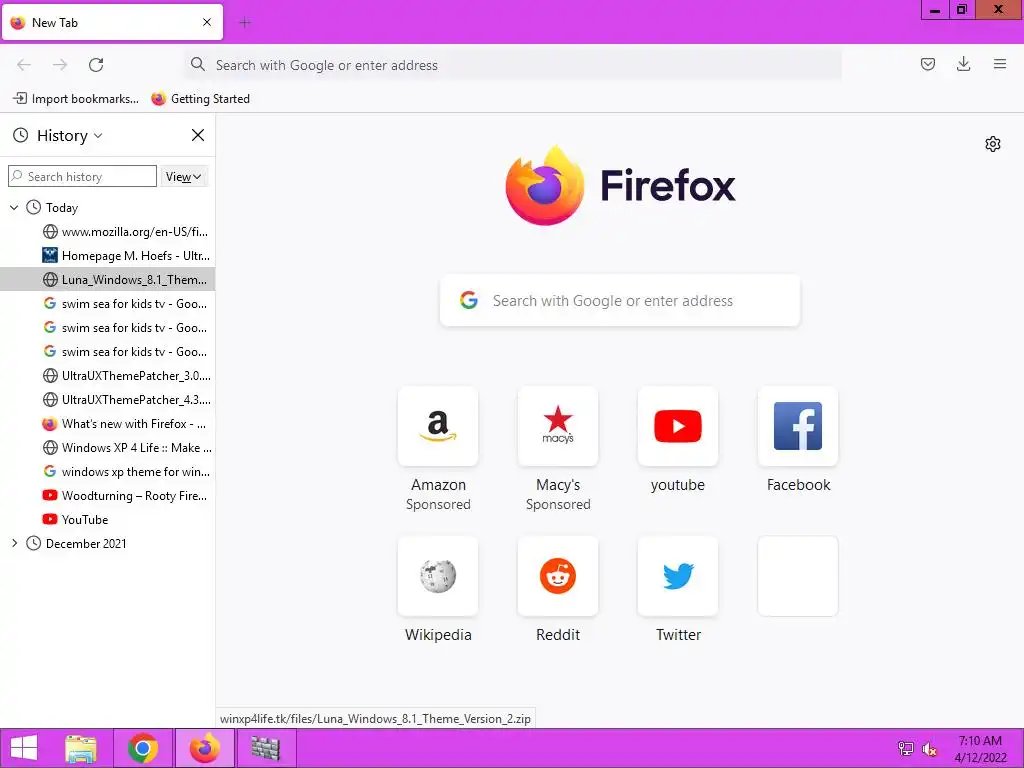1024x768 pixels.
Task: Open Getting Started bookmark
Action: tap(200, 99)
